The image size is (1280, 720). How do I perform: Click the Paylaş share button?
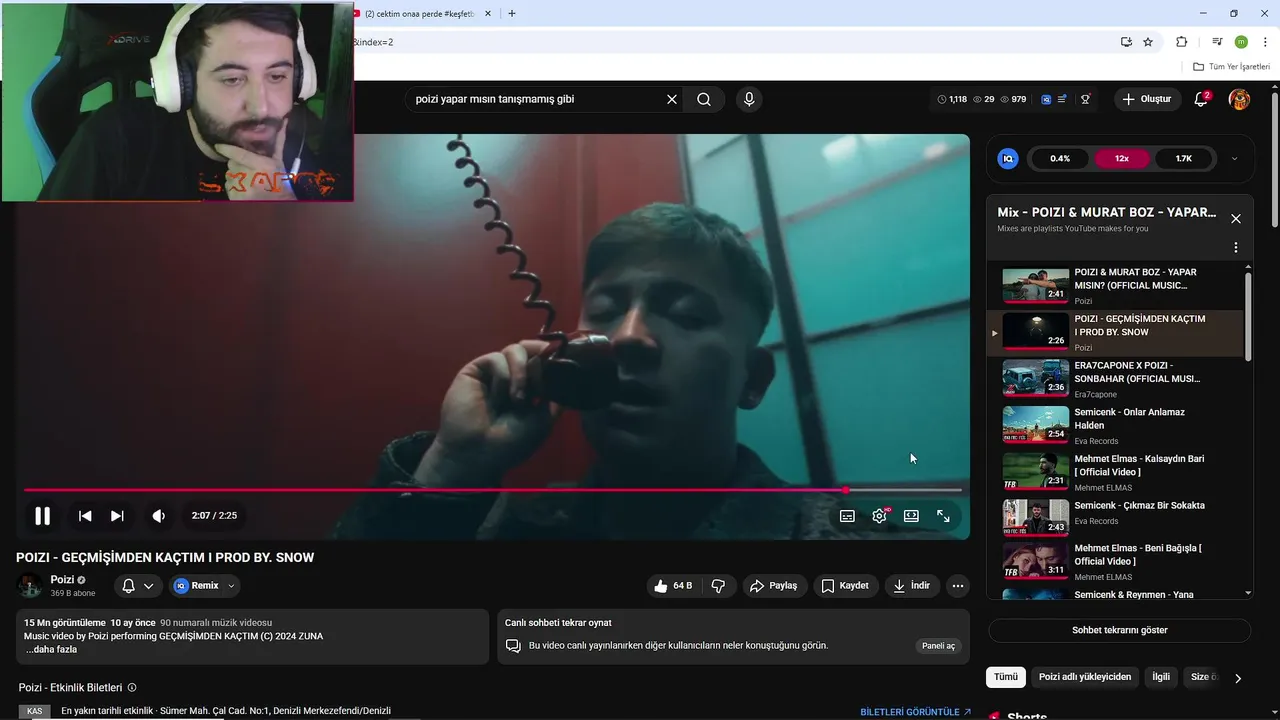pos(773,586)
